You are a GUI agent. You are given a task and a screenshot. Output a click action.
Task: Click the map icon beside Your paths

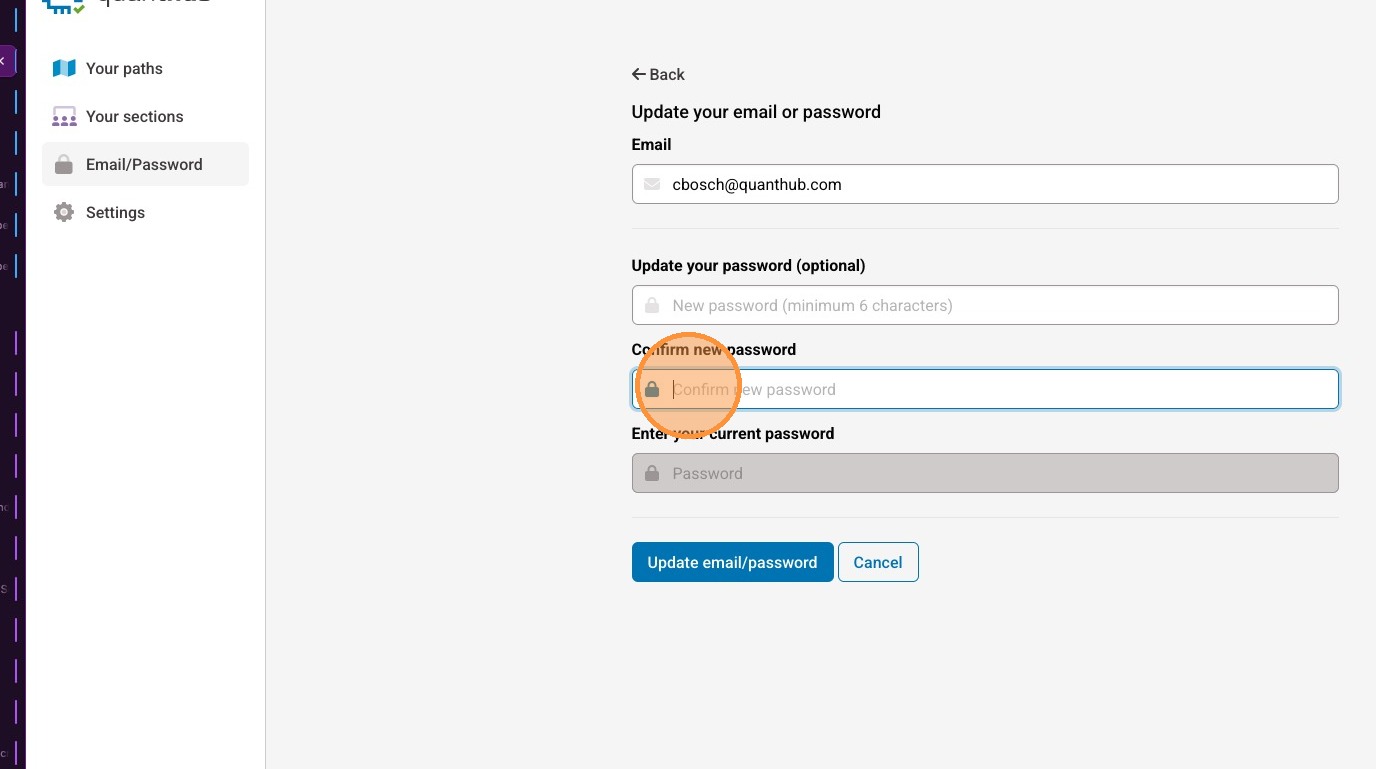(x=64, y=69)
